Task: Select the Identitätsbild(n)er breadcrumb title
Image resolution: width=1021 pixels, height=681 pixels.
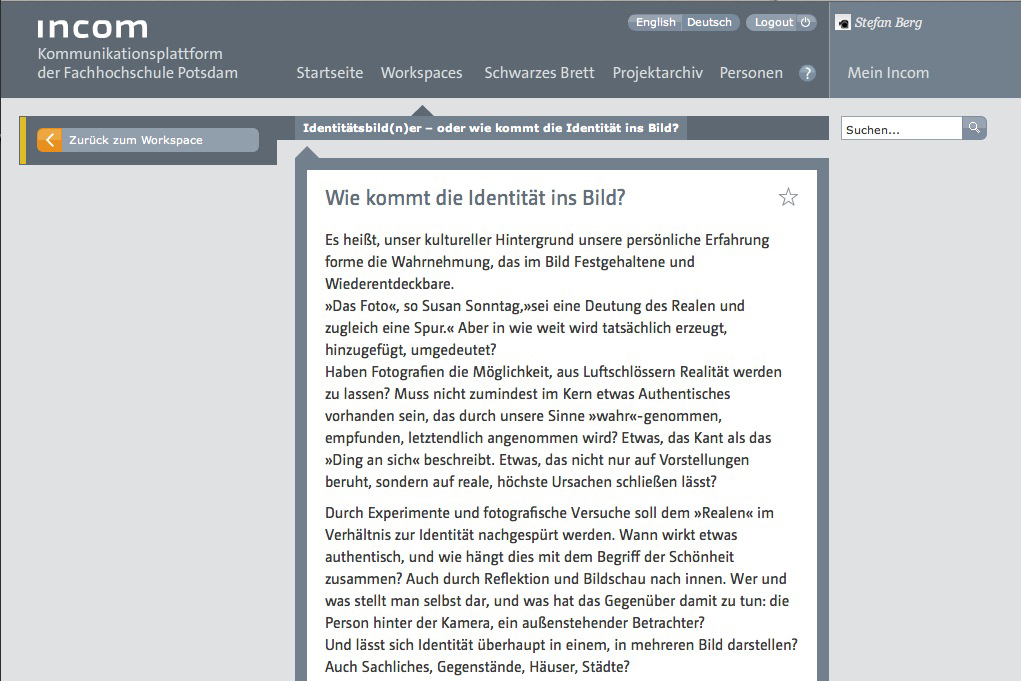Action: [490, 128]
